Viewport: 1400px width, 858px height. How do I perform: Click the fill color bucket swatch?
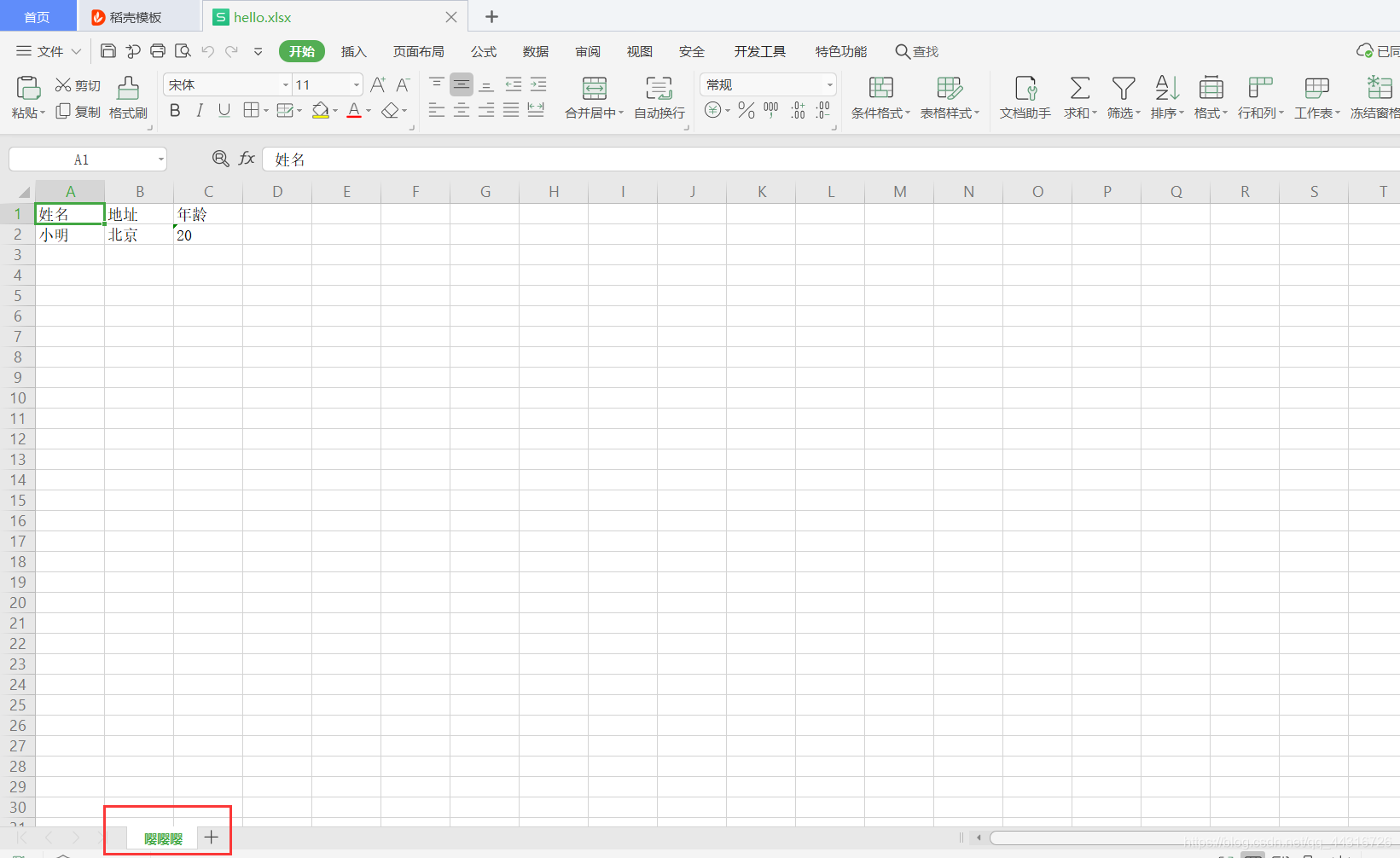click(321, 110)
